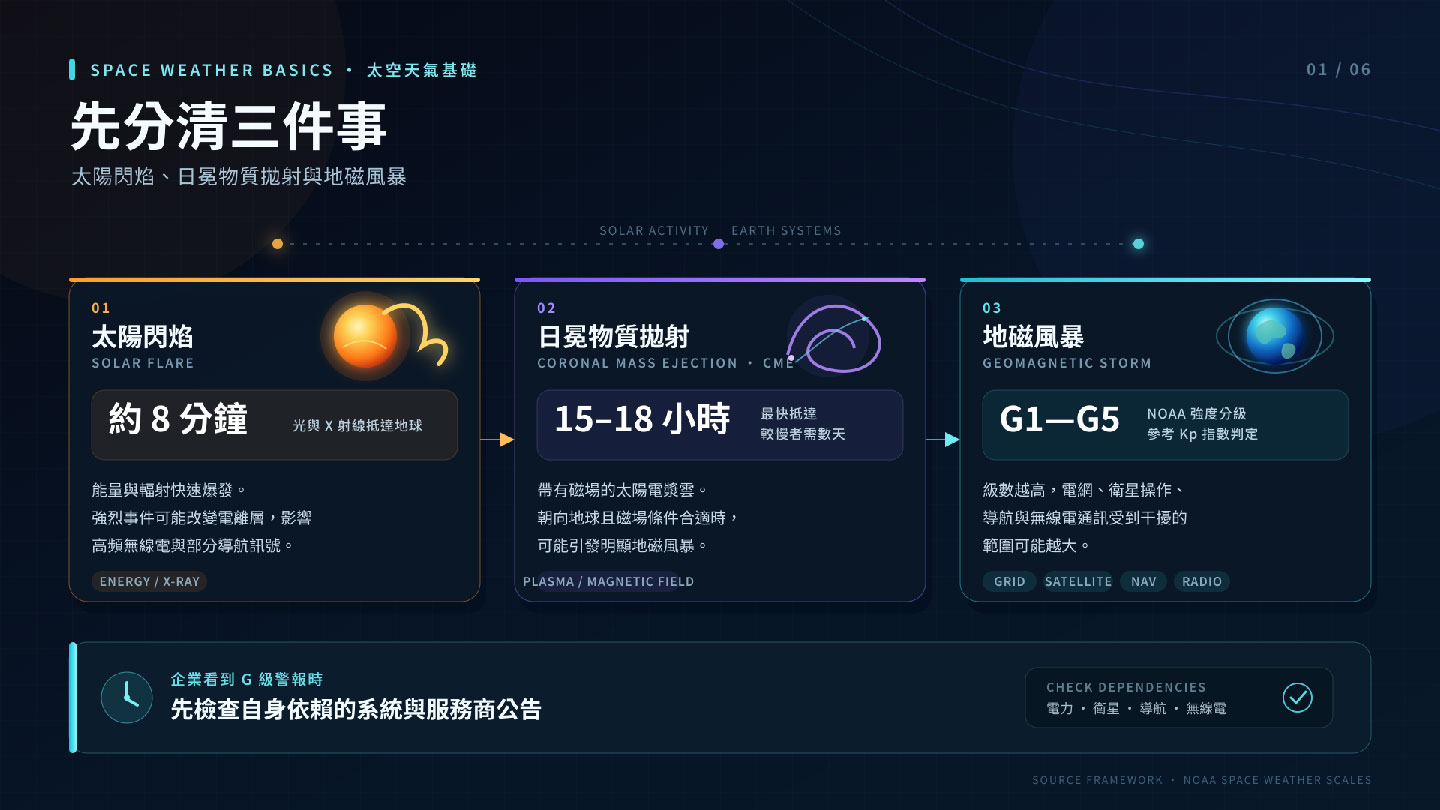Select the RADIO tag
The height and width of the screenshot is (810, 1440).
click(1202, 581)
